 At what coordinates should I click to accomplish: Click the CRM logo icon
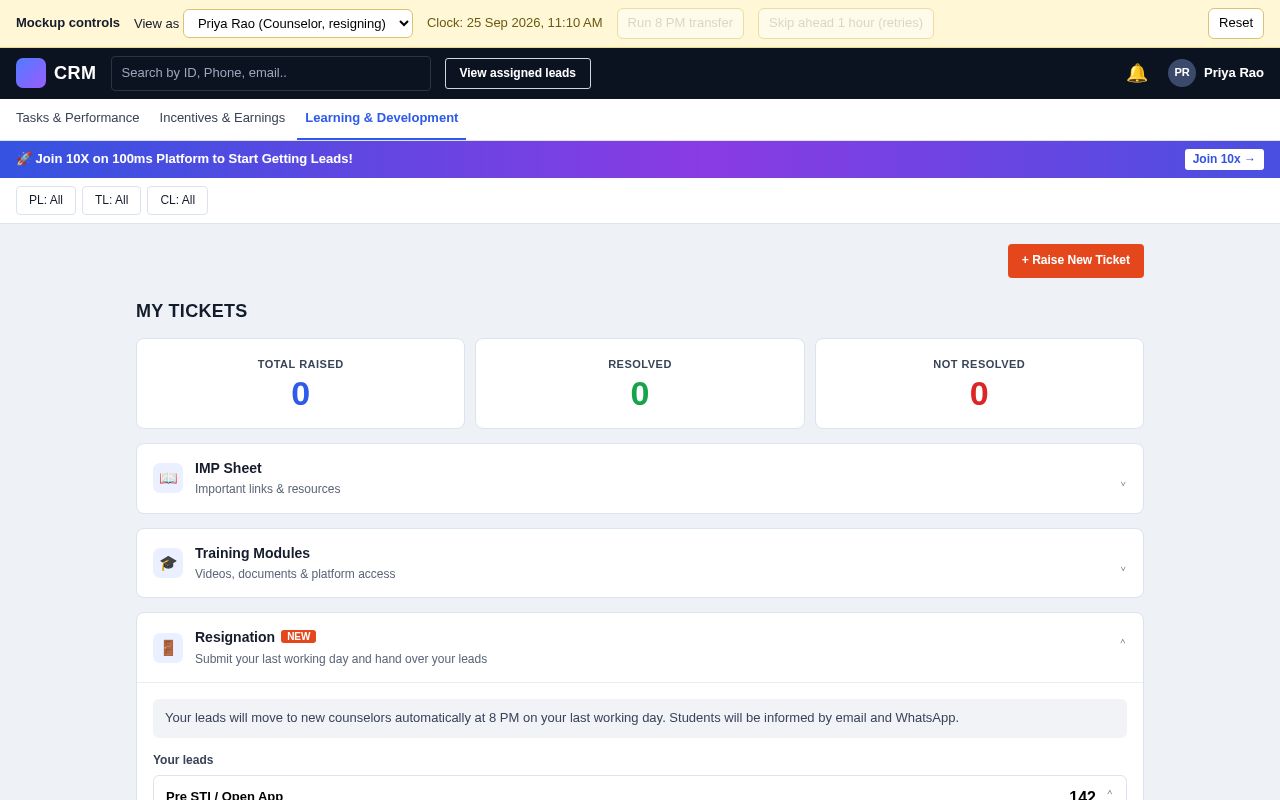pos(31,73)
